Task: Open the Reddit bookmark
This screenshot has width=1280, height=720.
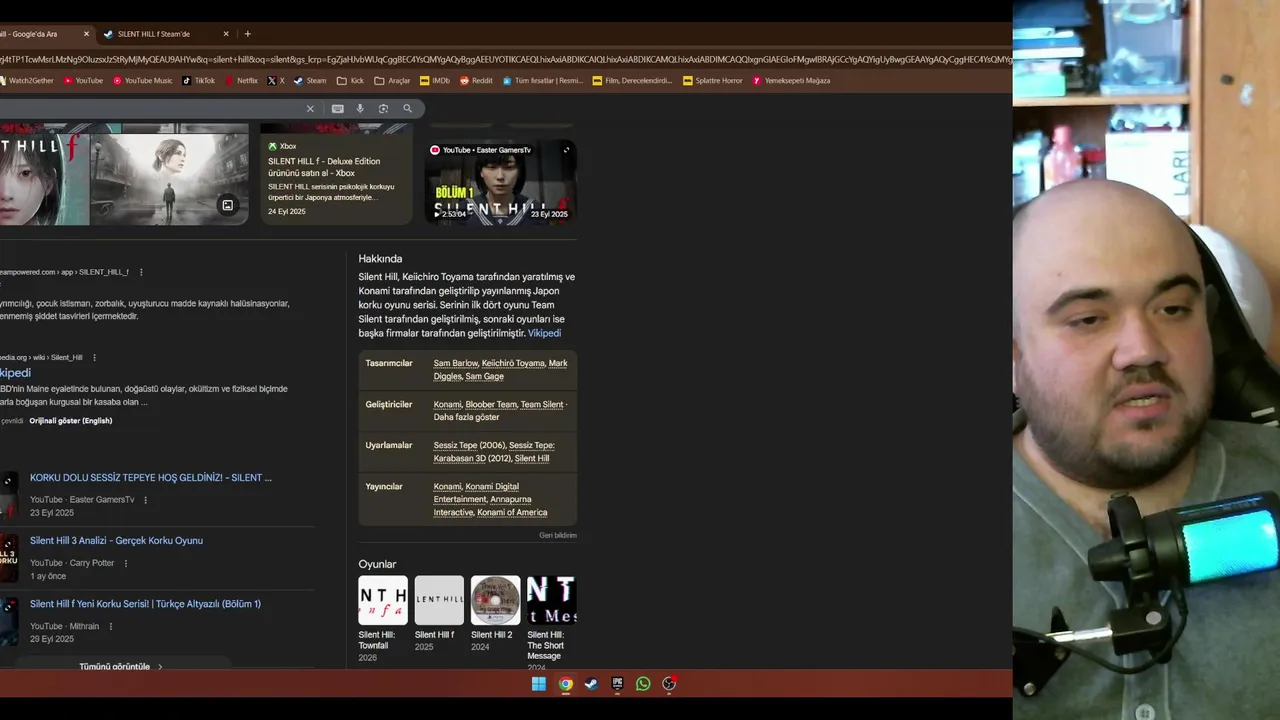Action: coord(476,80)
